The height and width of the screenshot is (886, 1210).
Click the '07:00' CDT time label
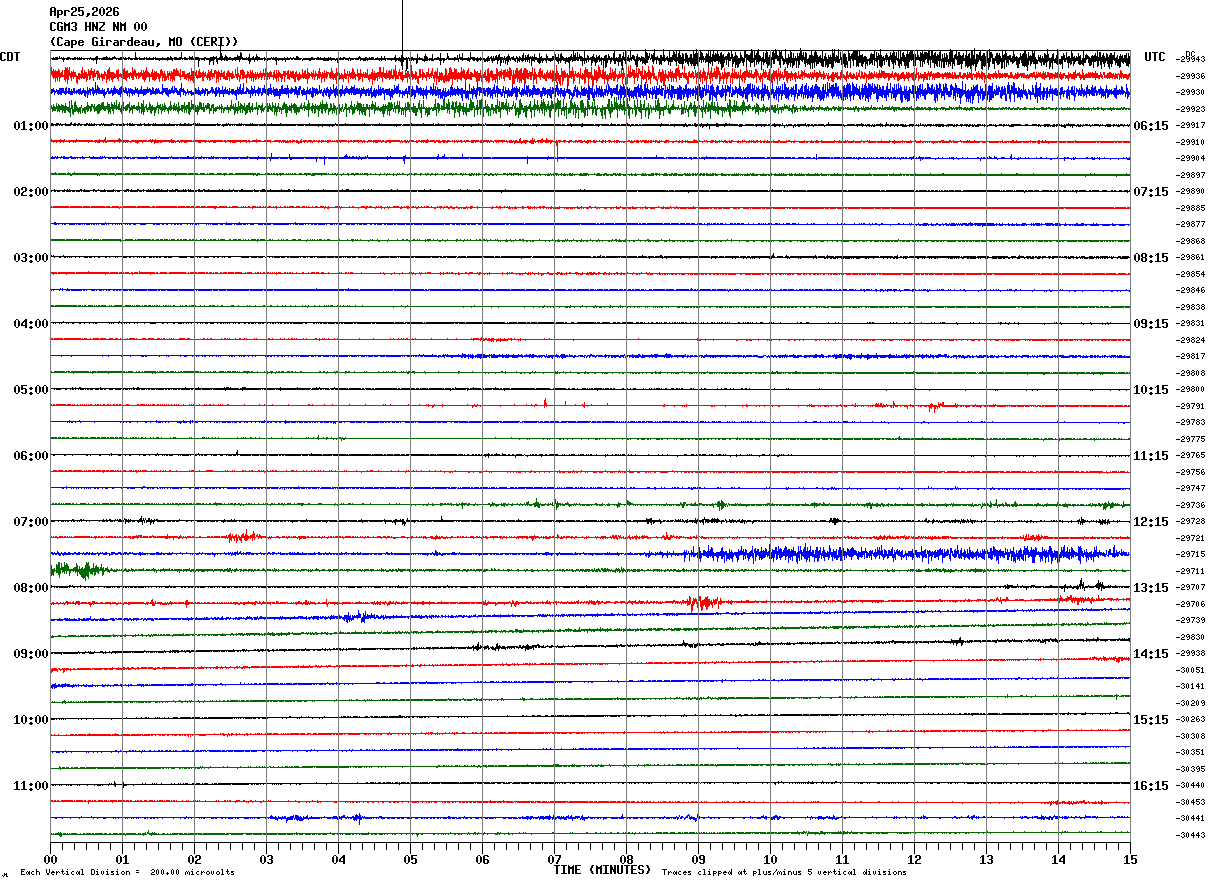pyautogui.click(x=31, y=522)
